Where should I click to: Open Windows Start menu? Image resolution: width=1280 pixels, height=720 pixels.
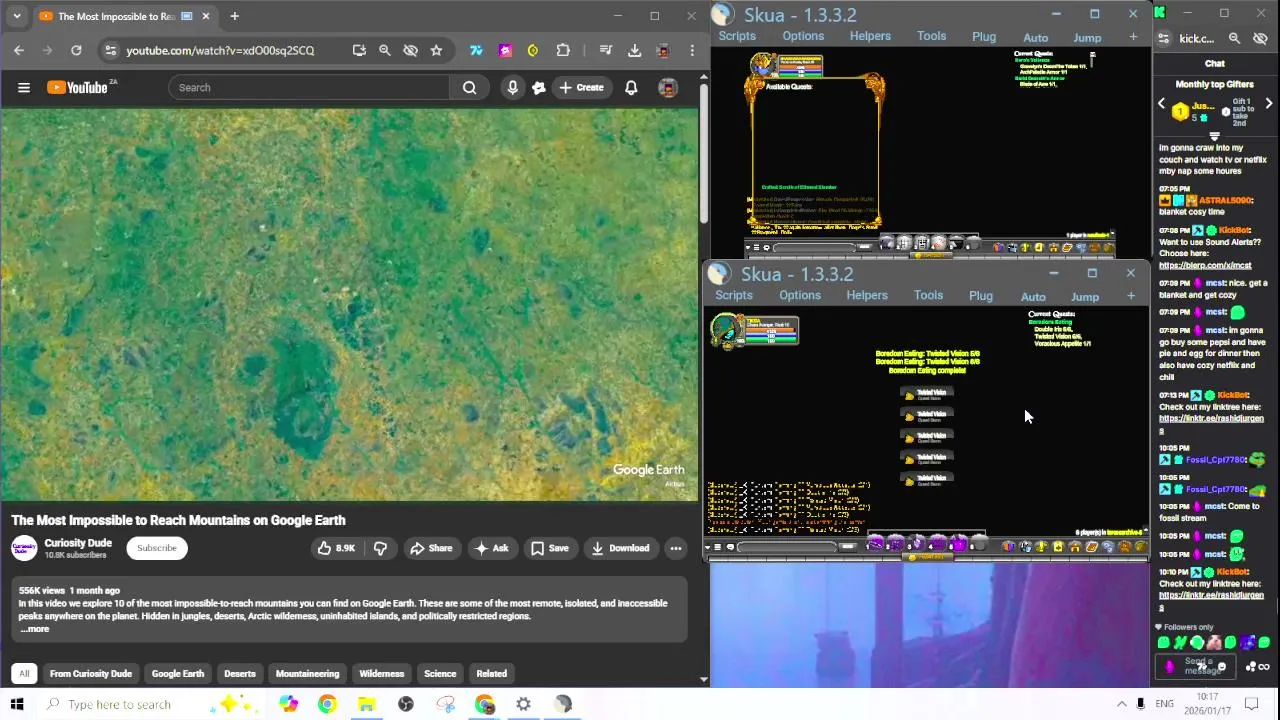tap(17, 704)
